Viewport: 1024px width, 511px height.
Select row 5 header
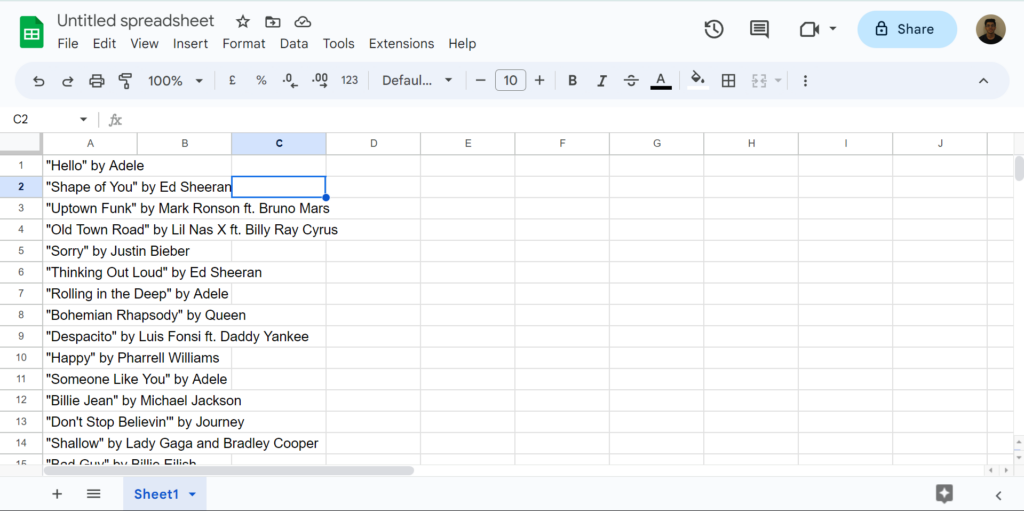pos(21,251)
